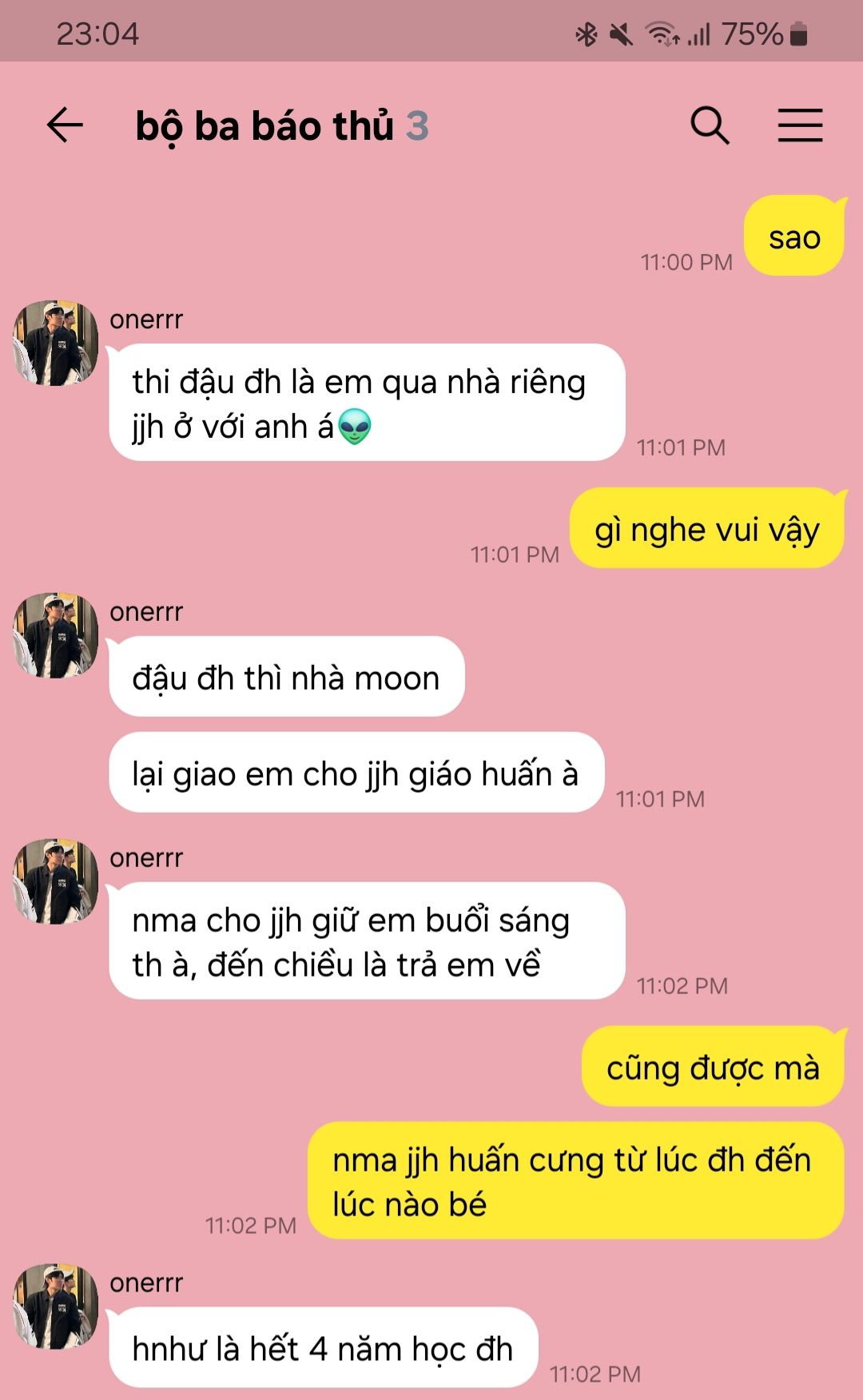This screenshot has height=1400, width=863.
Task: Select the yellow 'sao' message bubble
Action: click(x=794, y=236)
